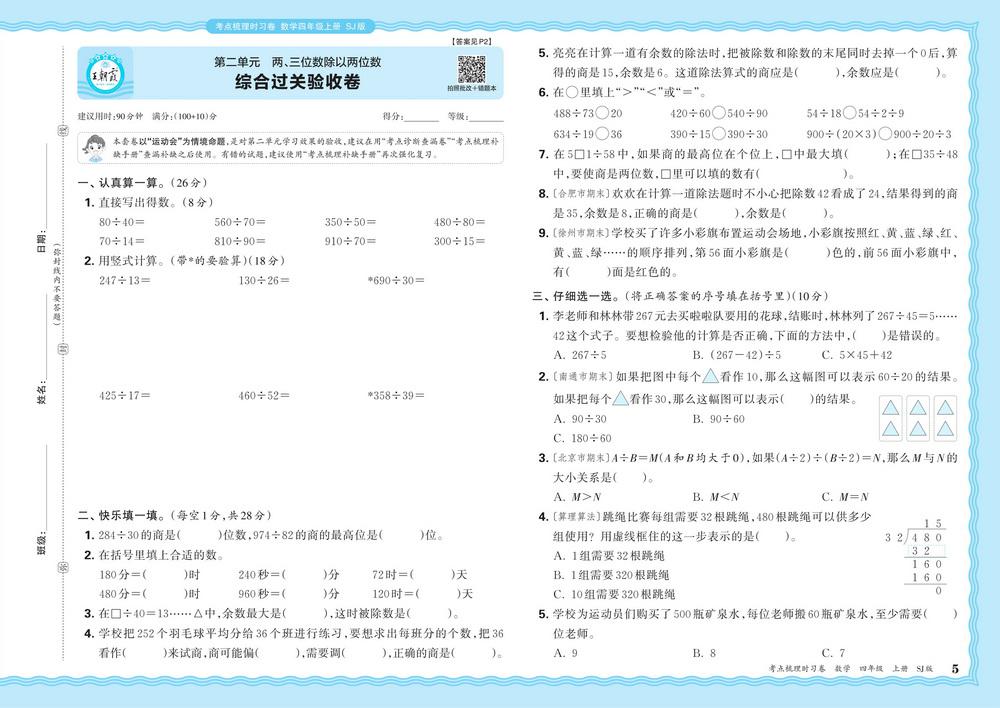
Task: Select option "C. 10组需要320根跳绳"
Action: pyautogui.click(x=614, y=594)
